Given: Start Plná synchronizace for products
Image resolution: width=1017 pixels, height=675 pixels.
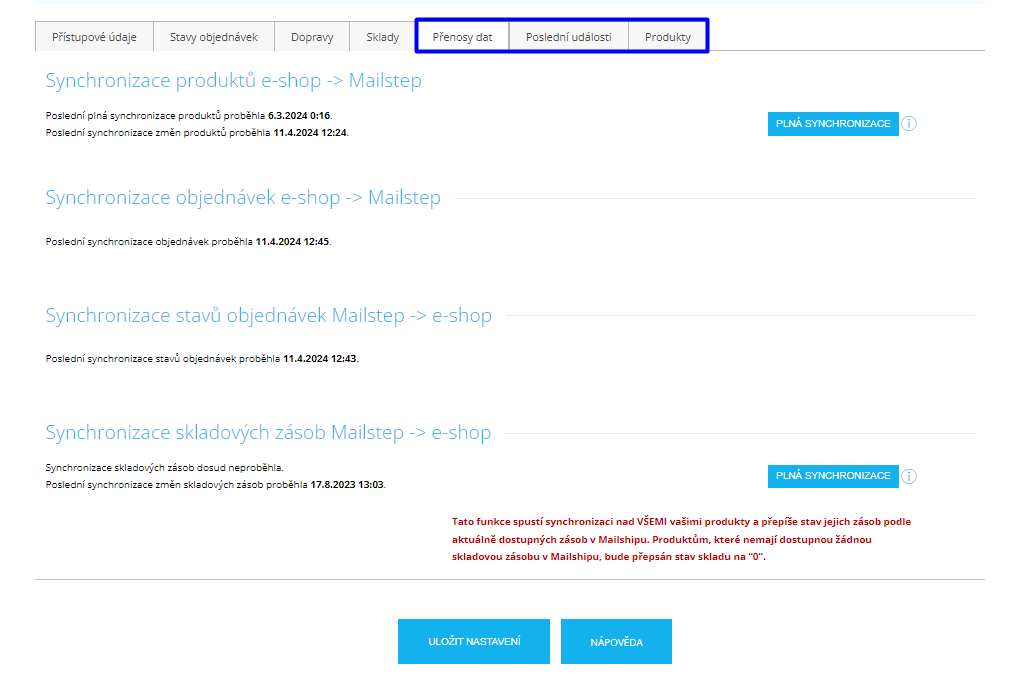Looking at the screenshot, I should click(x=832, y=124).
